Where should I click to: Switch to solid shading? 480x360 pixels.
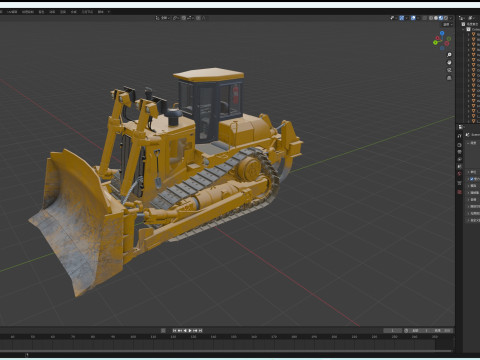click(x=436, y=18)
